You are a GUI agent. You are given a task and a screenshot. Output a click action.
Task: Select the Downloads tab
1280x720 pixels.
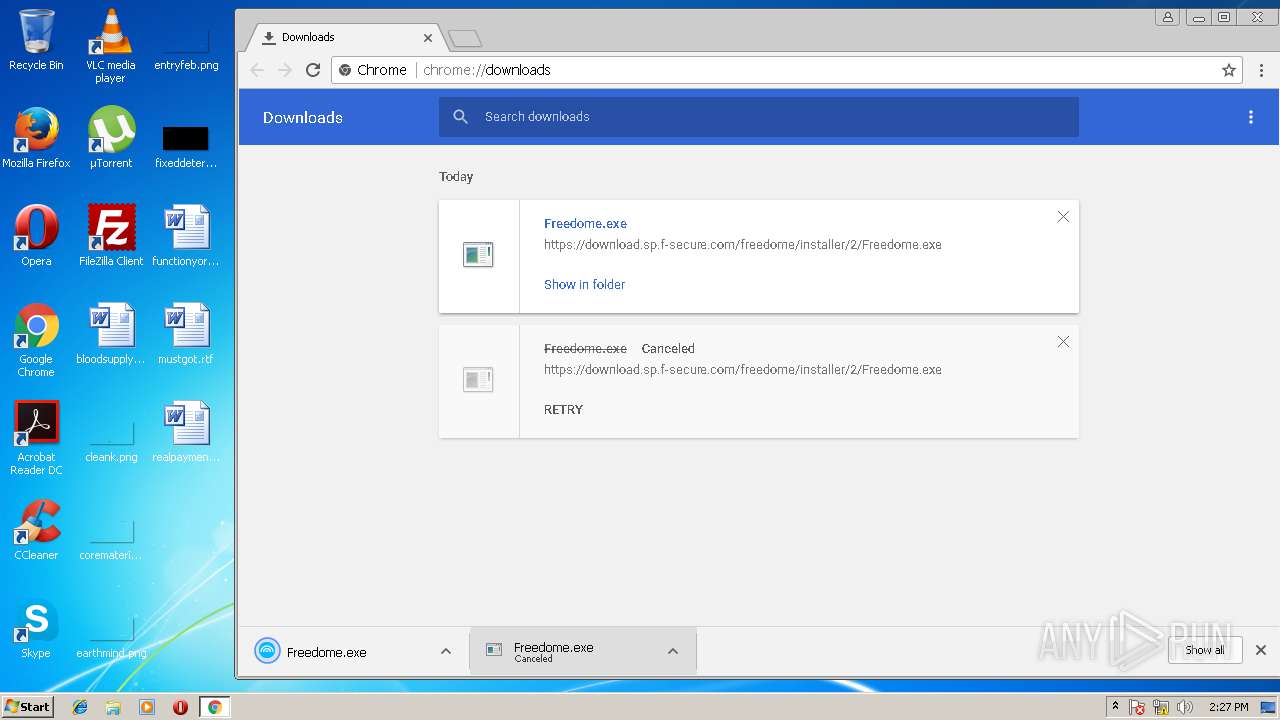coord(345,38)
